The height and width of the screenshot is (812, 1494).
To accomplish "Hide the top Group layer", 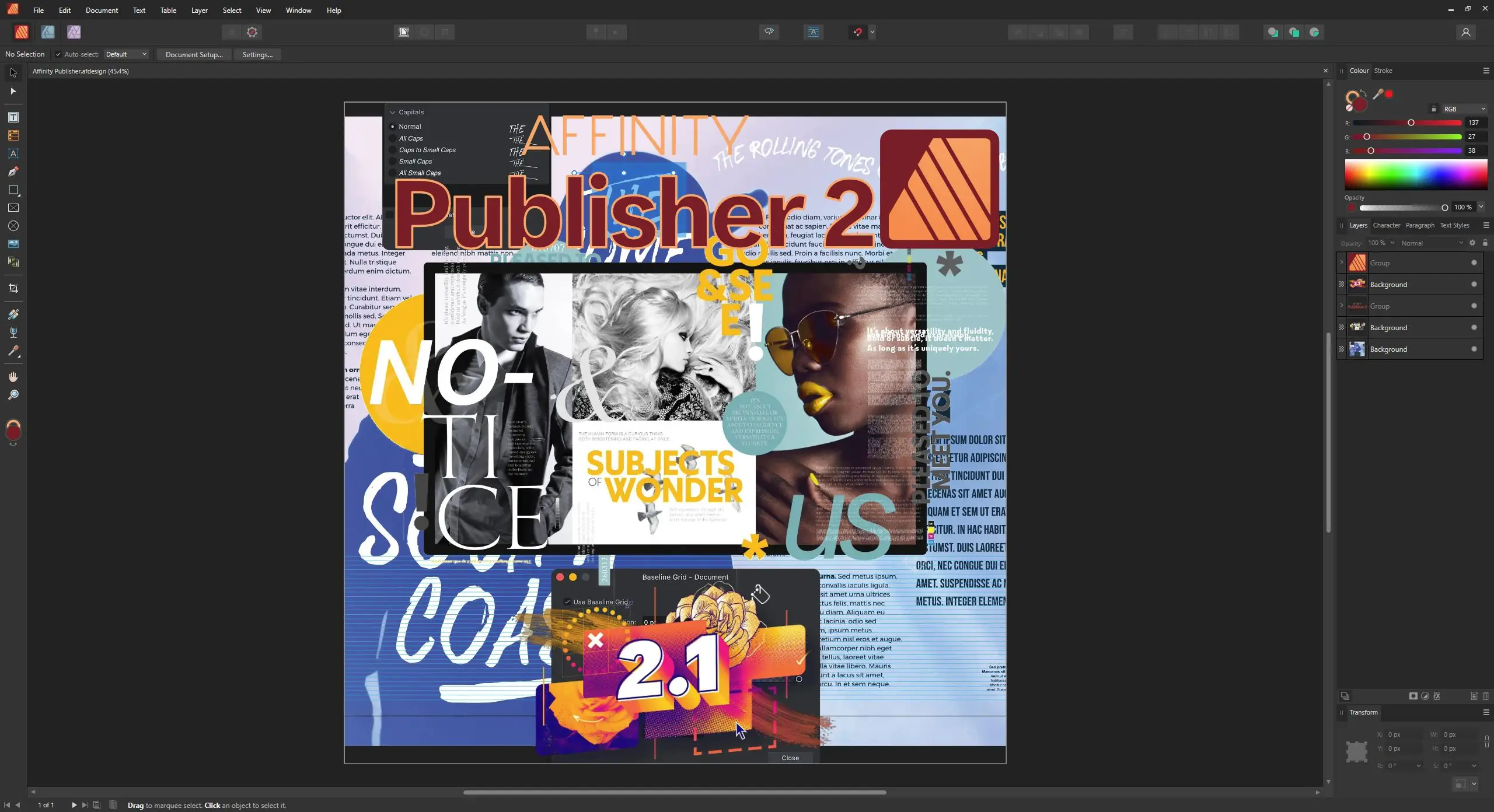I will [1474, 262].
